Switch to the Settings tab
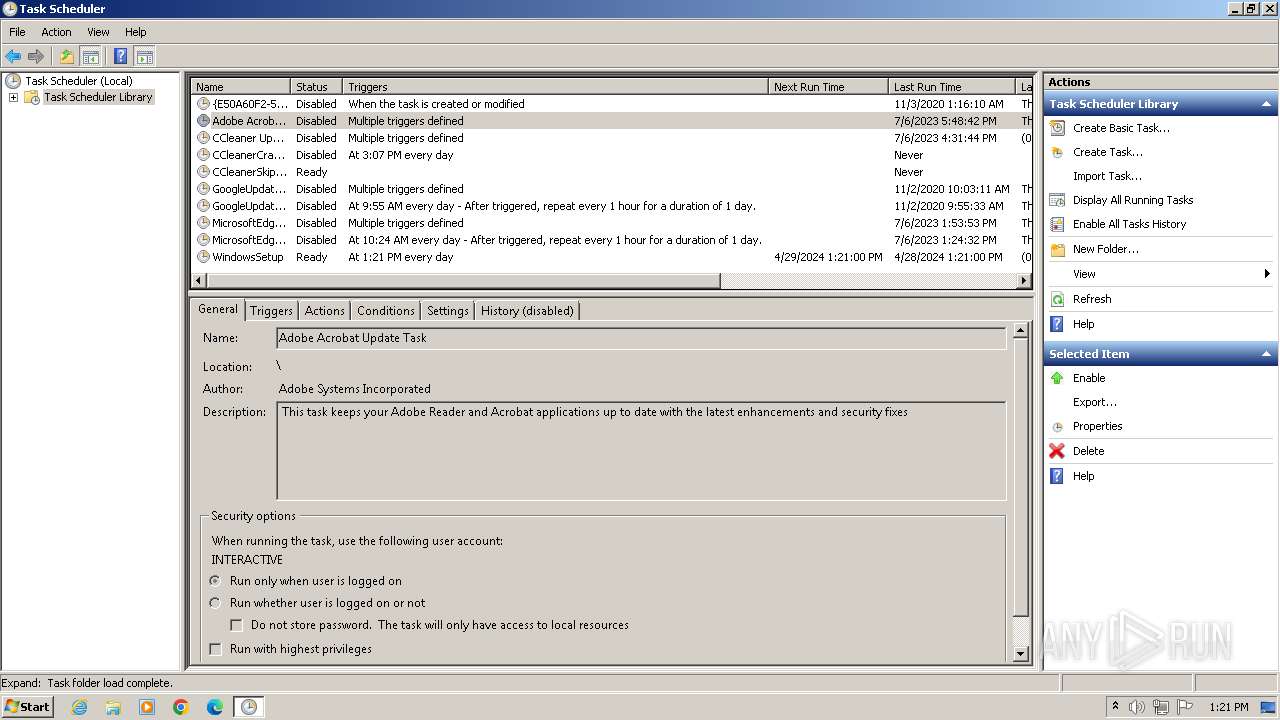 [x=447, y=311]
